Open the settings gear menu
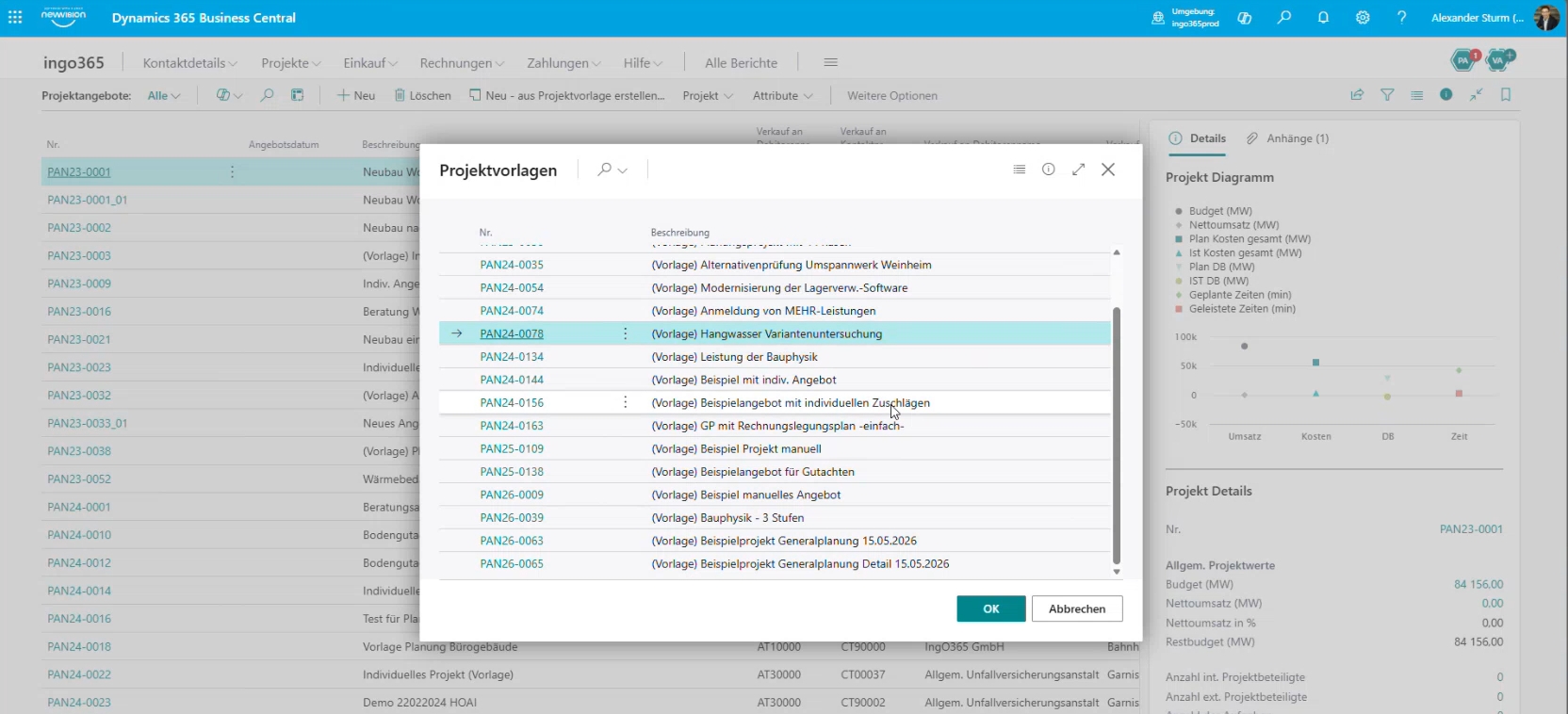The height and width of the screenshot is (714, 1568). tap(1363, 18)
